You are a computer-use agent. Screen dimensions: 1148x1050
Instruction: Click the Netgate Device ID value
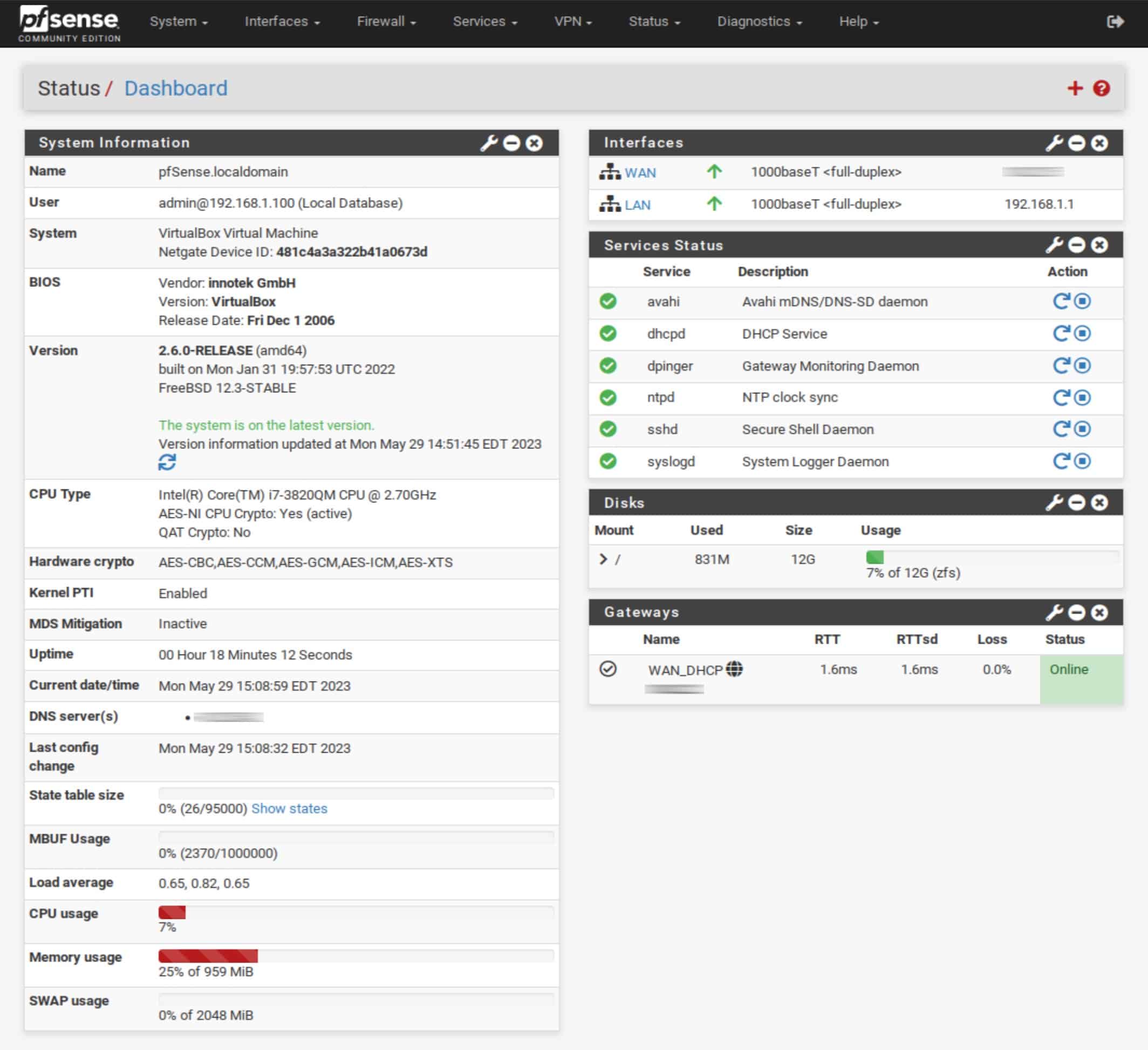[x=352, y=251]
